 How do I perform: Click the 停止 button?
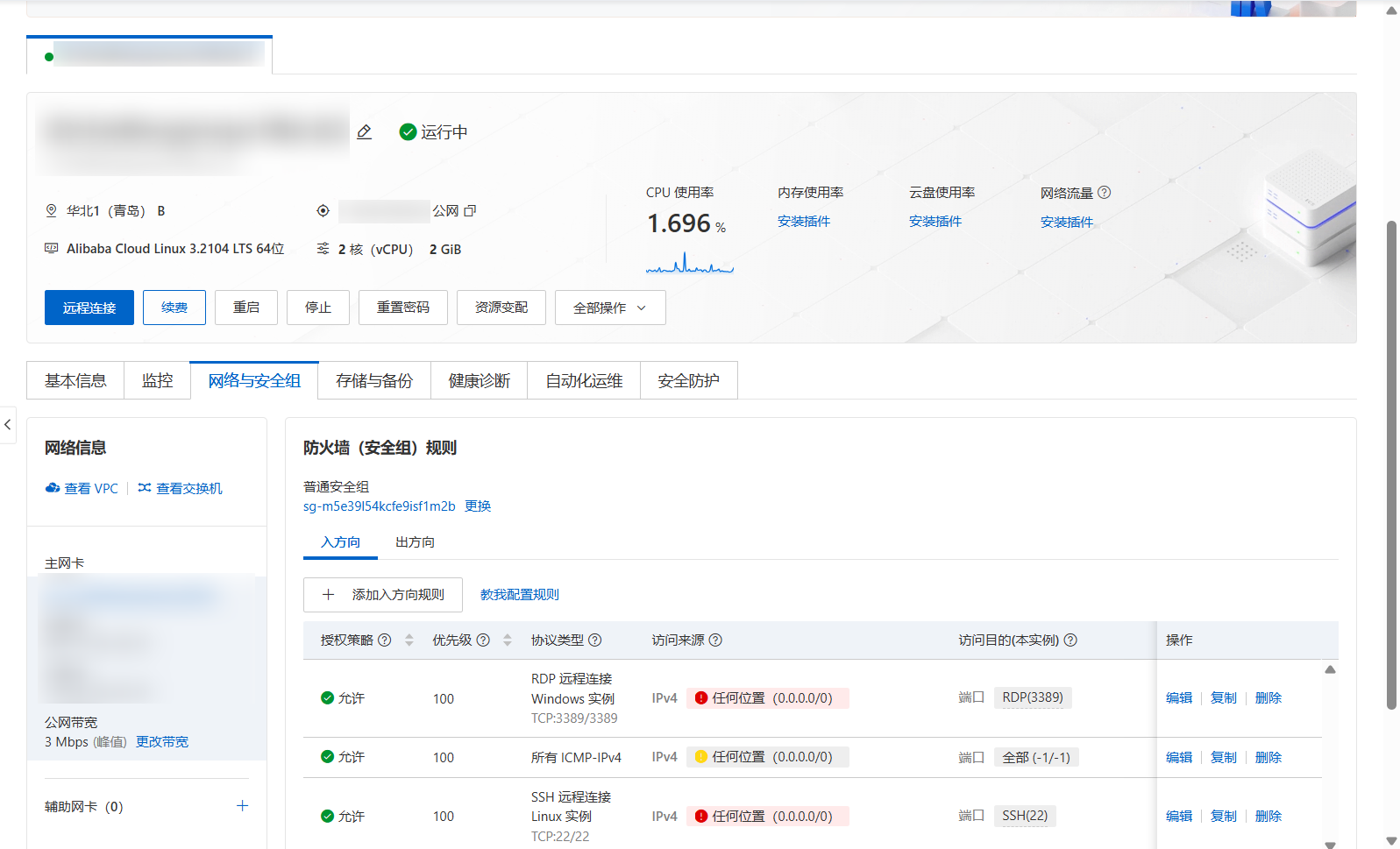318,308
